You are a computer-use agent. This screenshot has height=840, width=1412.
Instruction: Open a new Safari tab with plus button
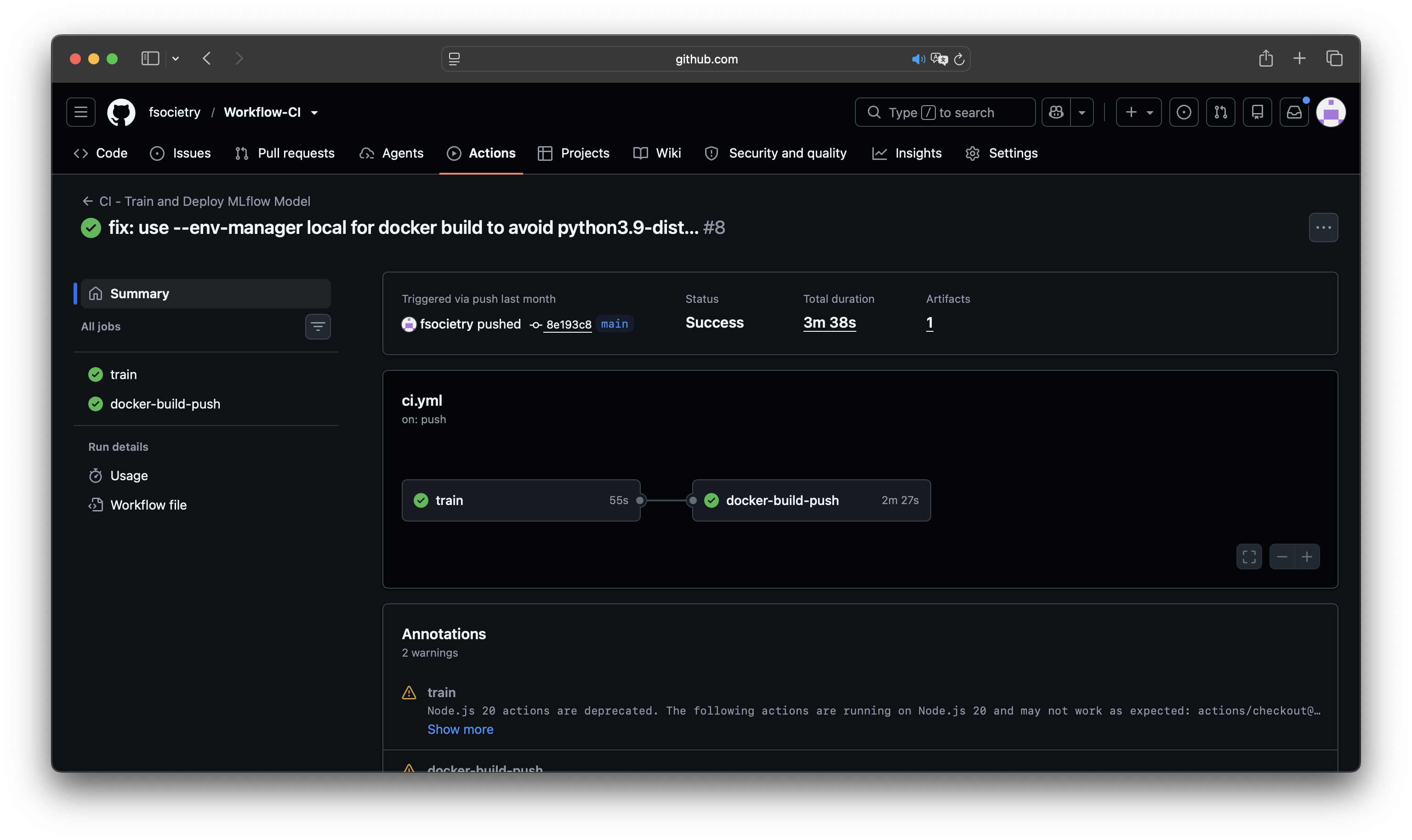(1299, 58)
